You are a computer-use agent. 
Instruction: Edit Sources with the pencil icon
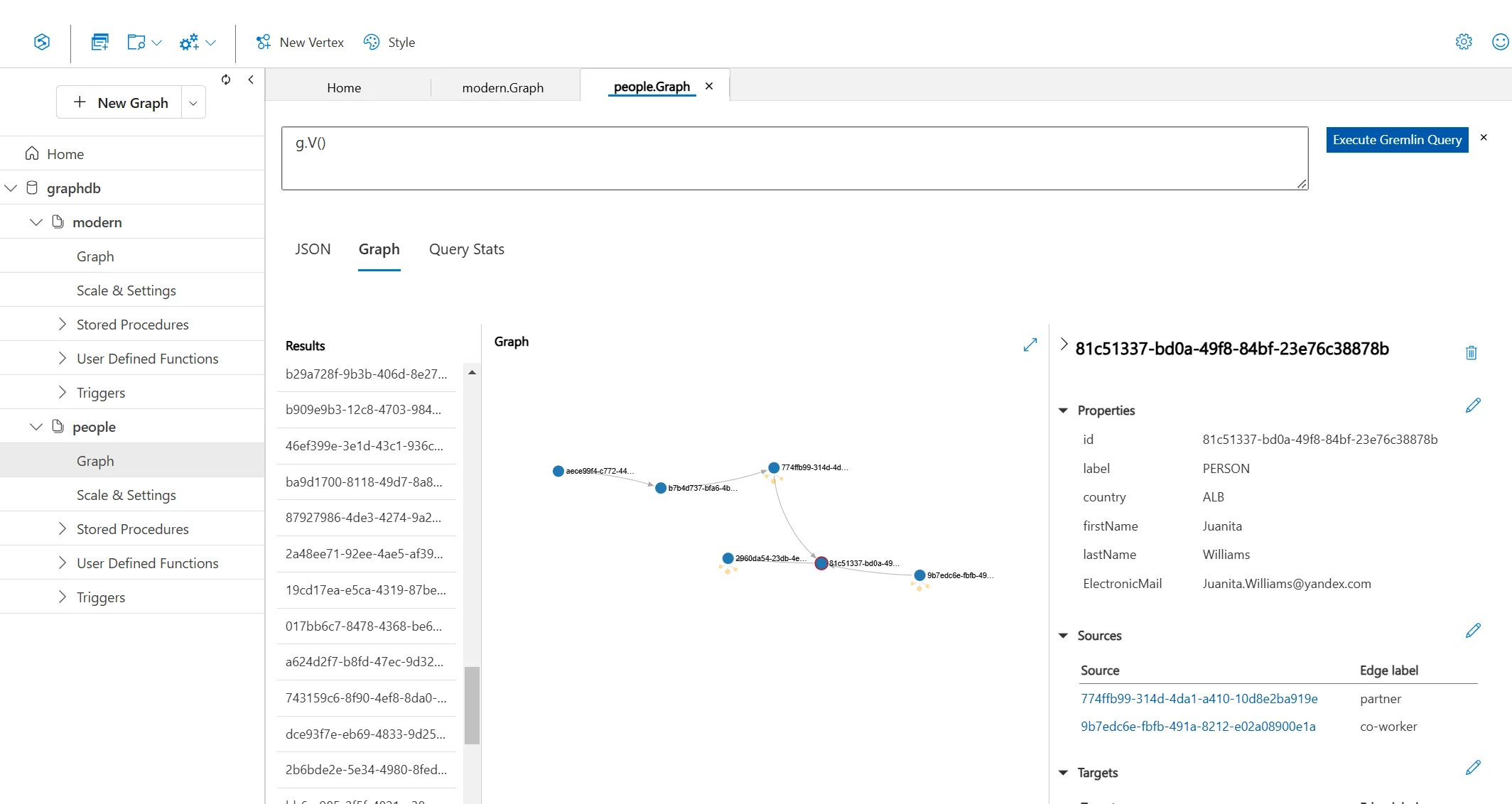click(x=1473, y=631)
